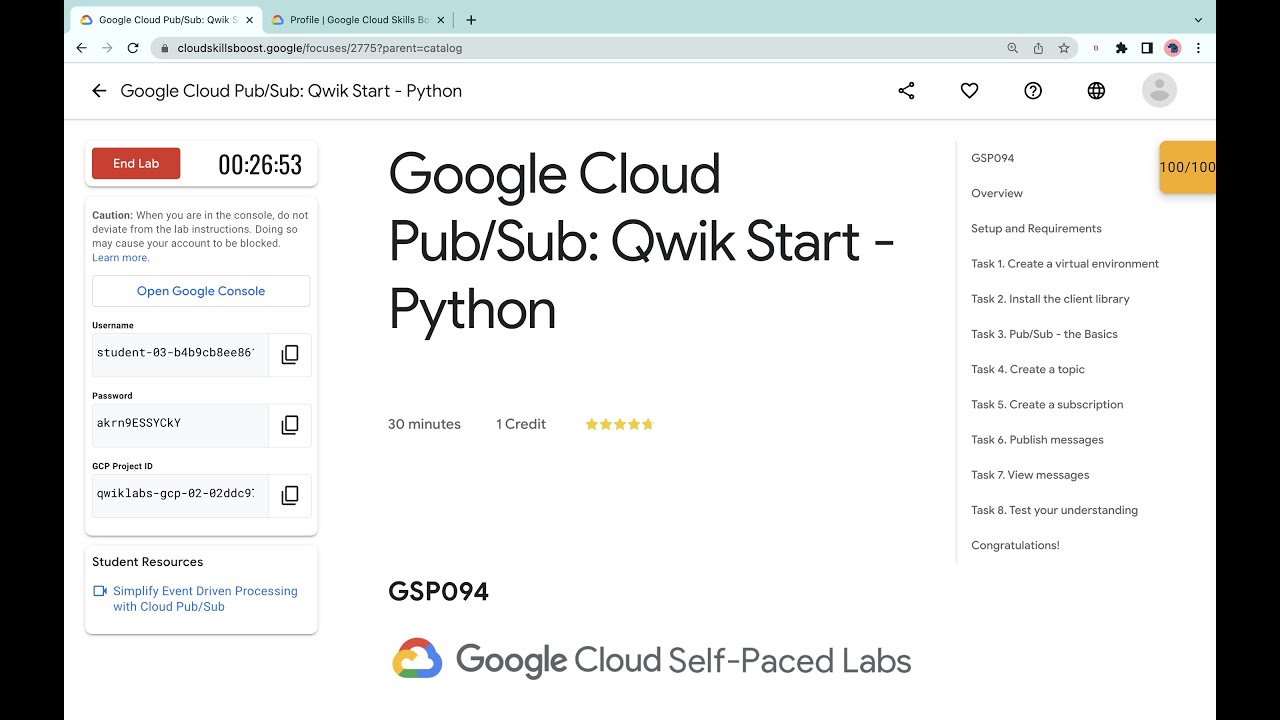Copy the Username value
The width and height of the screenshot is (1280, 720).
pos(290,355)
